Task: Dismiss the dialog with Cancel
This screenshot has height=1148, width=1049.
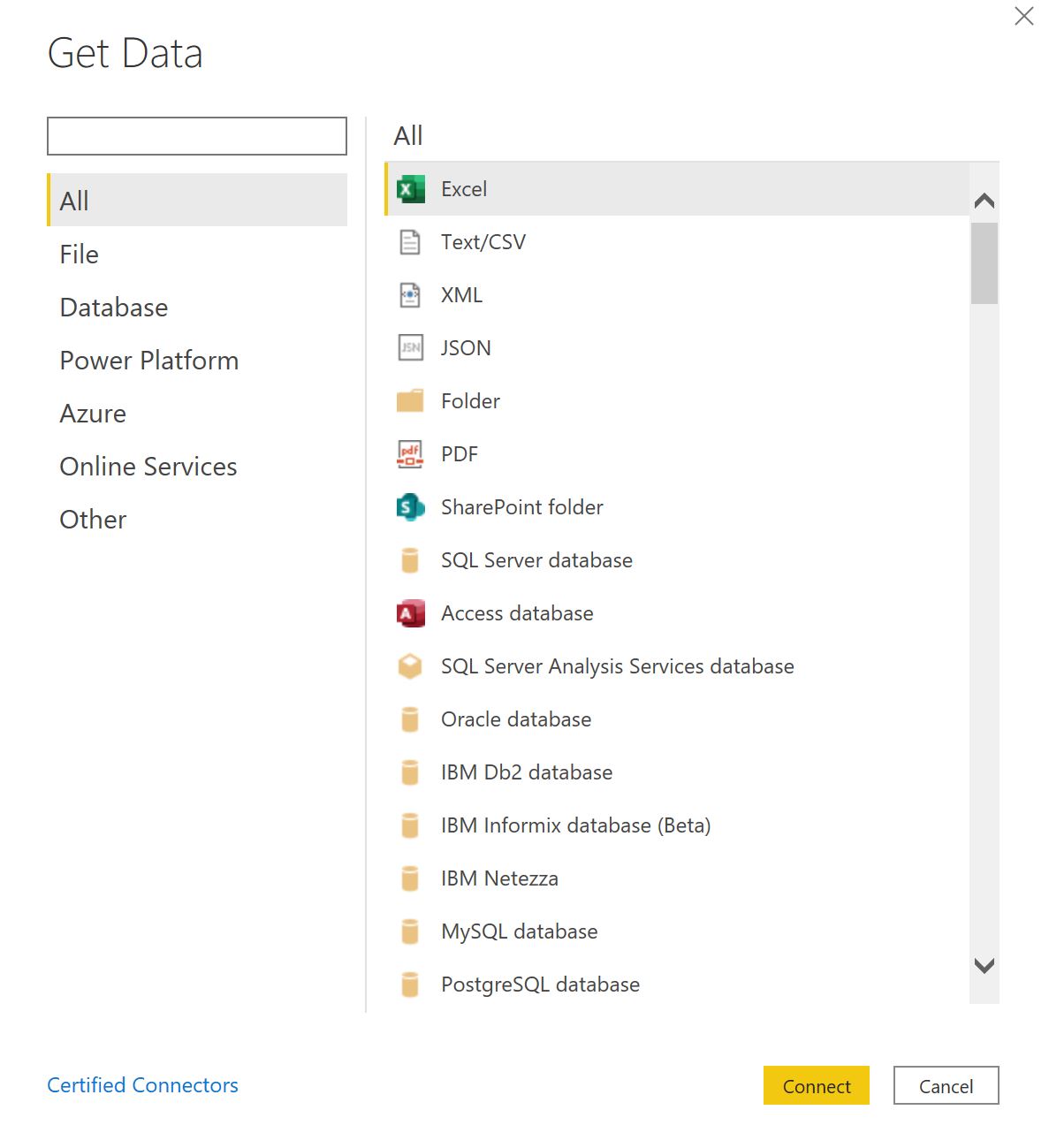Action: (946, 1086)
